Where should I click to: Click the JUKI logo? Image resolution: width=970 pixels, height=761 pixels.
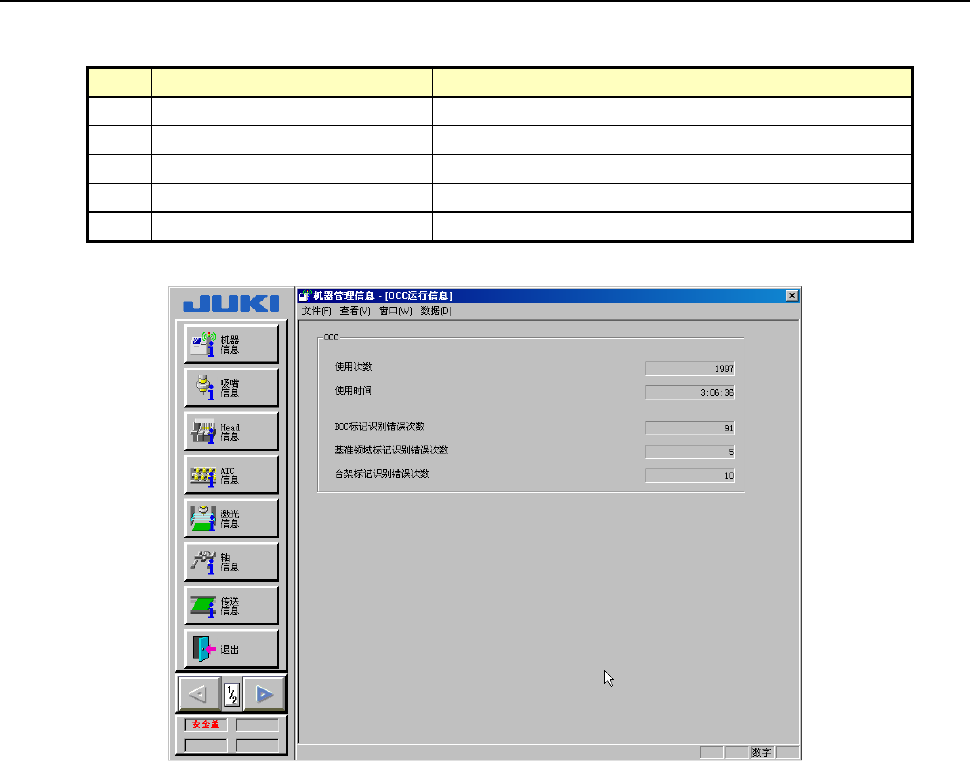[x=231, y=304]
